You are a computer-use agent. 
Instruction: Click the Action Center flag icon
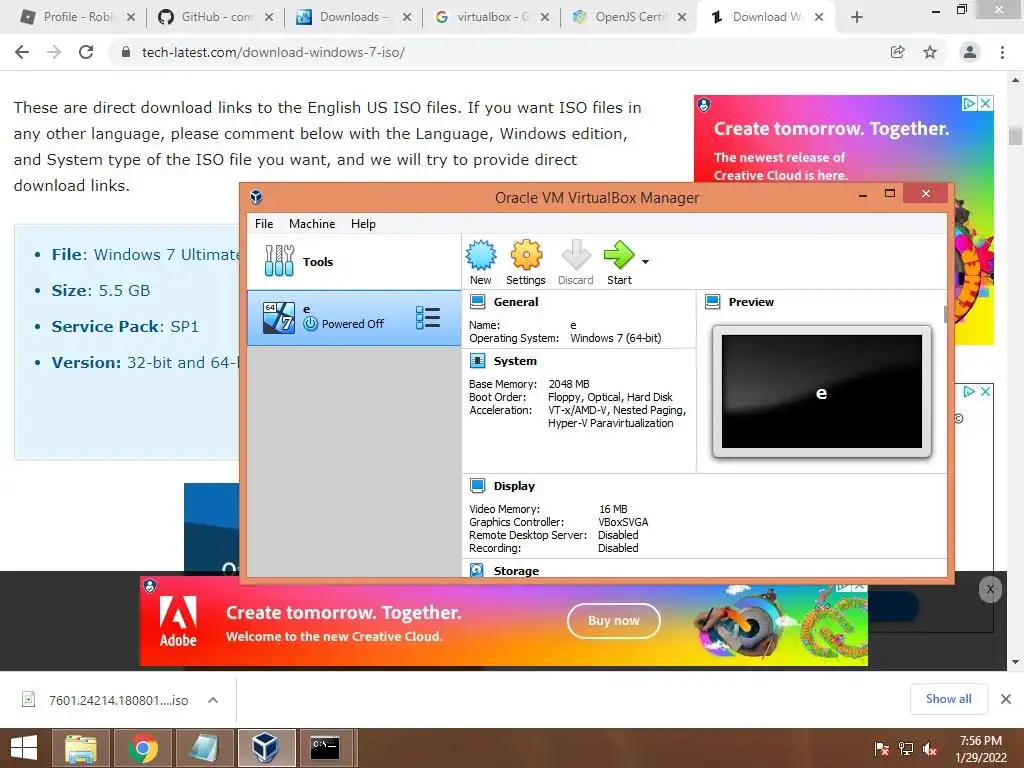(881, 749)
